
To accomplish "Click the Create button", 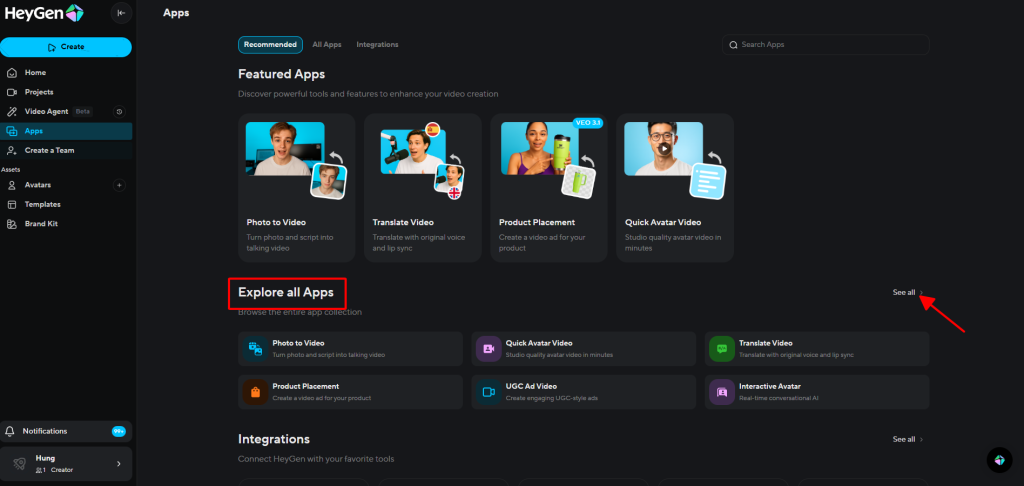I will tap(66, 47).
